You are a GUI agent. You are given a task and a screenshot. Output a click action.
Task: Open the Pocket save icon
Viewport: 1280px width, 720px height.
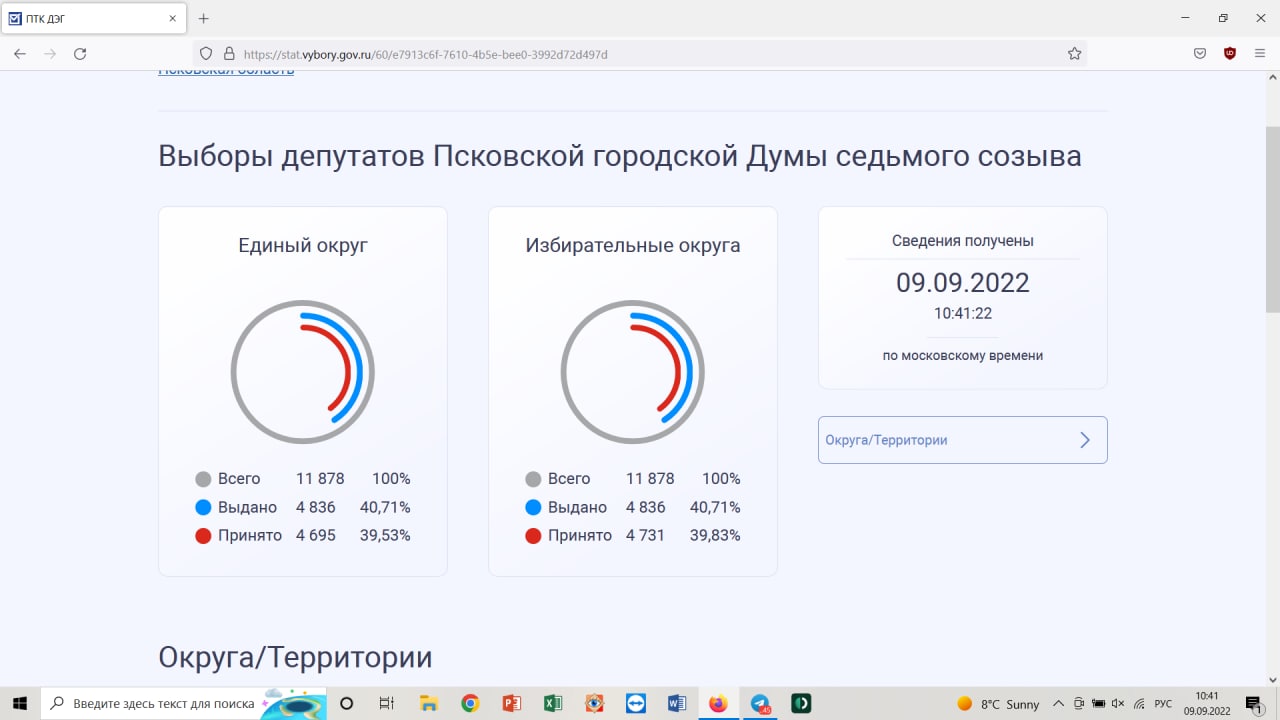pos(1200,54)
